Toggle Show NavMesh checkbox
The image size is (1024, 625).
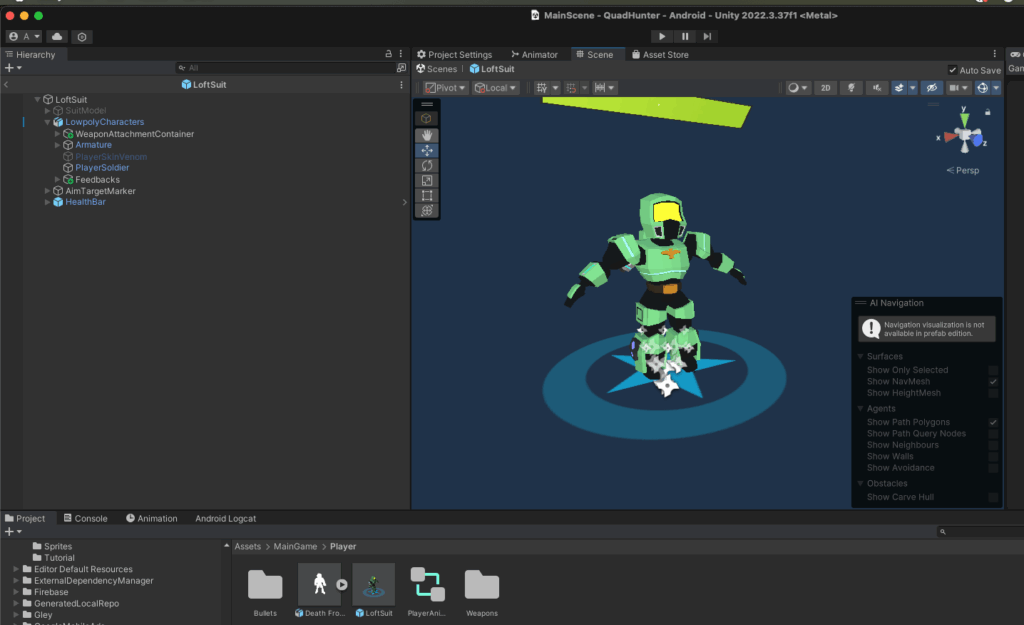[x=993, y=381]
